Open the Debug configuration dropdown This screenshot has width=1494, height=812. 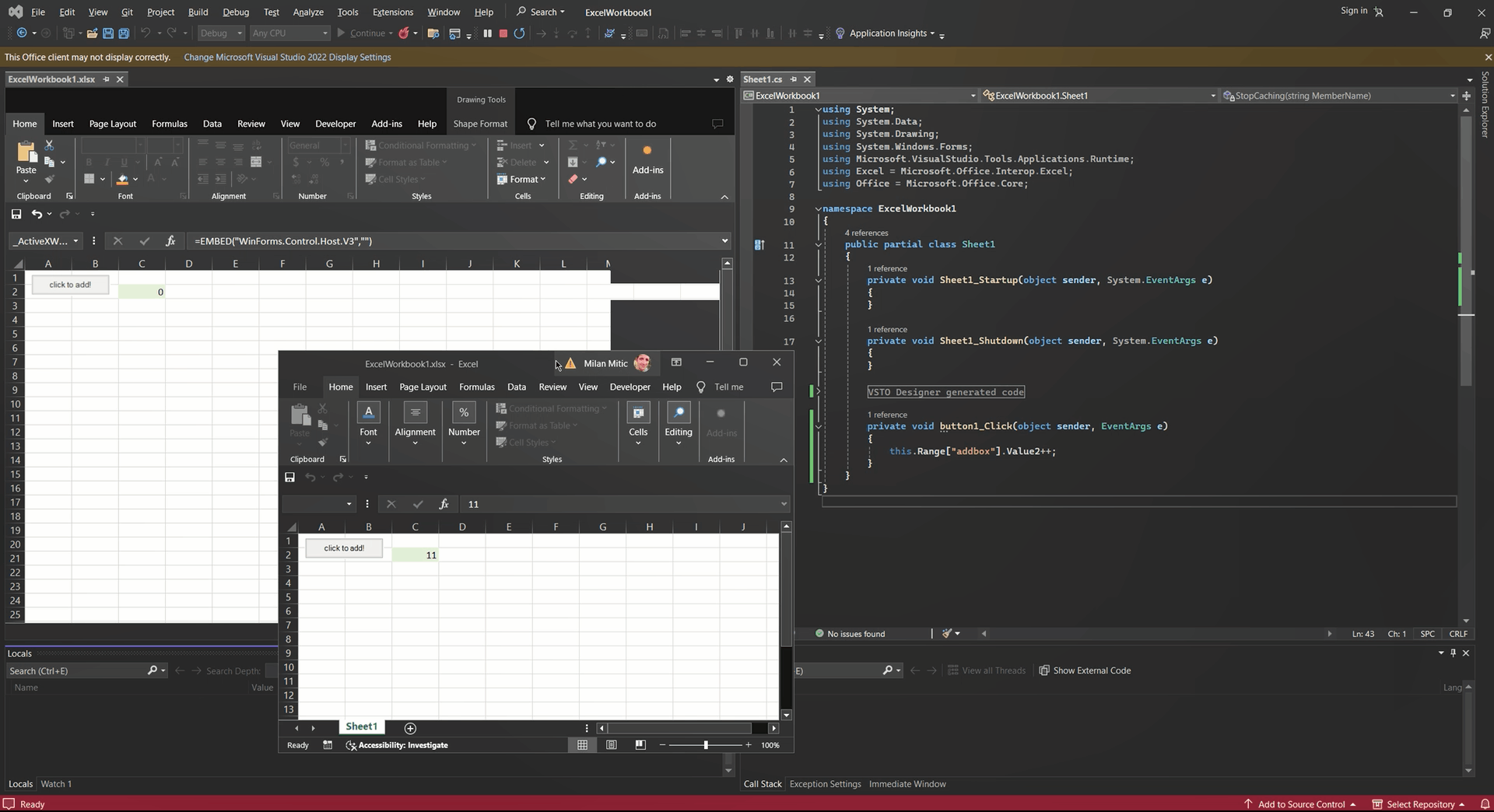click(221, 33)
